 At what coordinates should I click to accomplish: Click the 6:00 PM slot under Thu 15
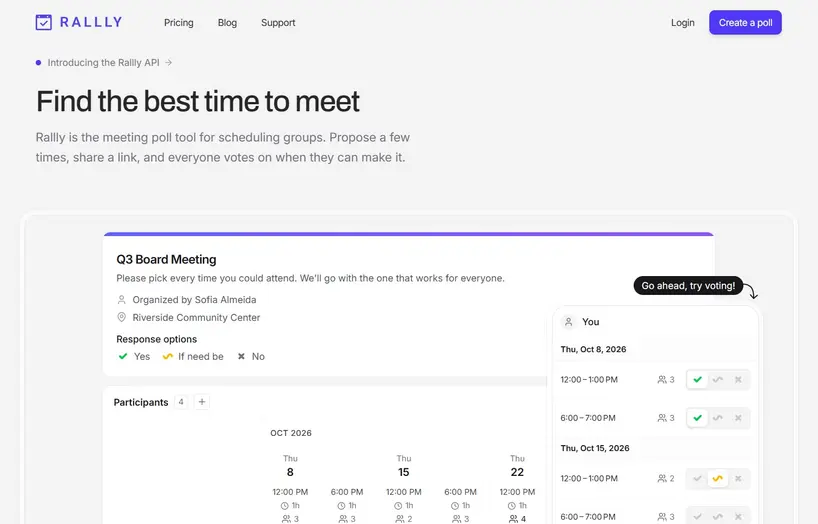[x=461, y=492]
